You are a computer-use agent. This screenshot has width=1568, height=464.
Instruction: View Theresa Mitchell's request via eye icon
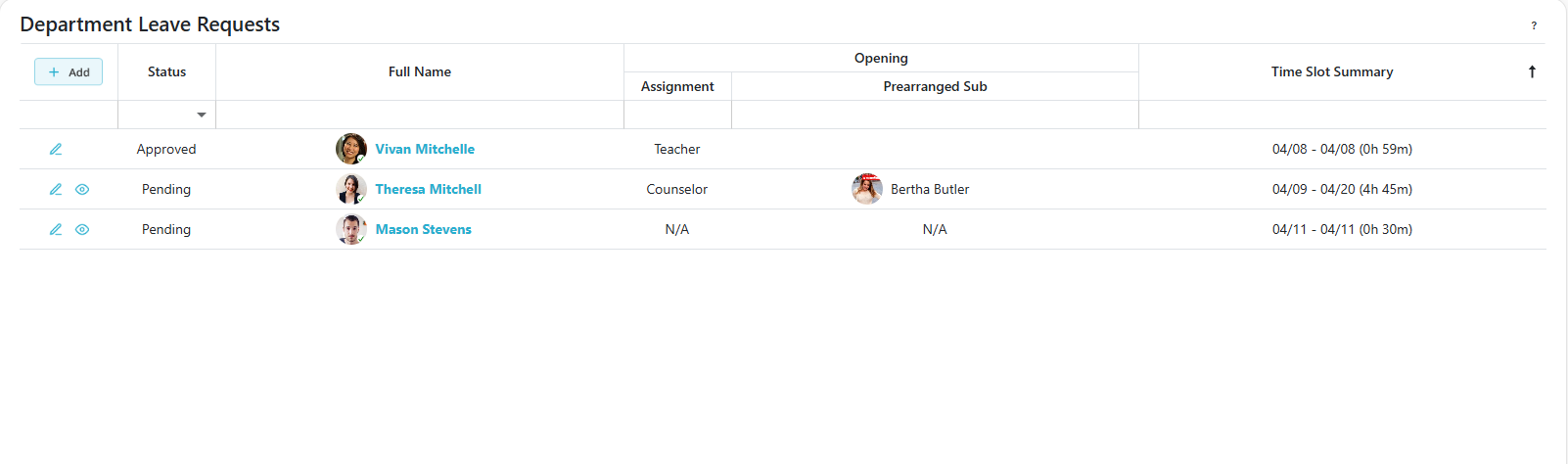click(x=82, y=189)
